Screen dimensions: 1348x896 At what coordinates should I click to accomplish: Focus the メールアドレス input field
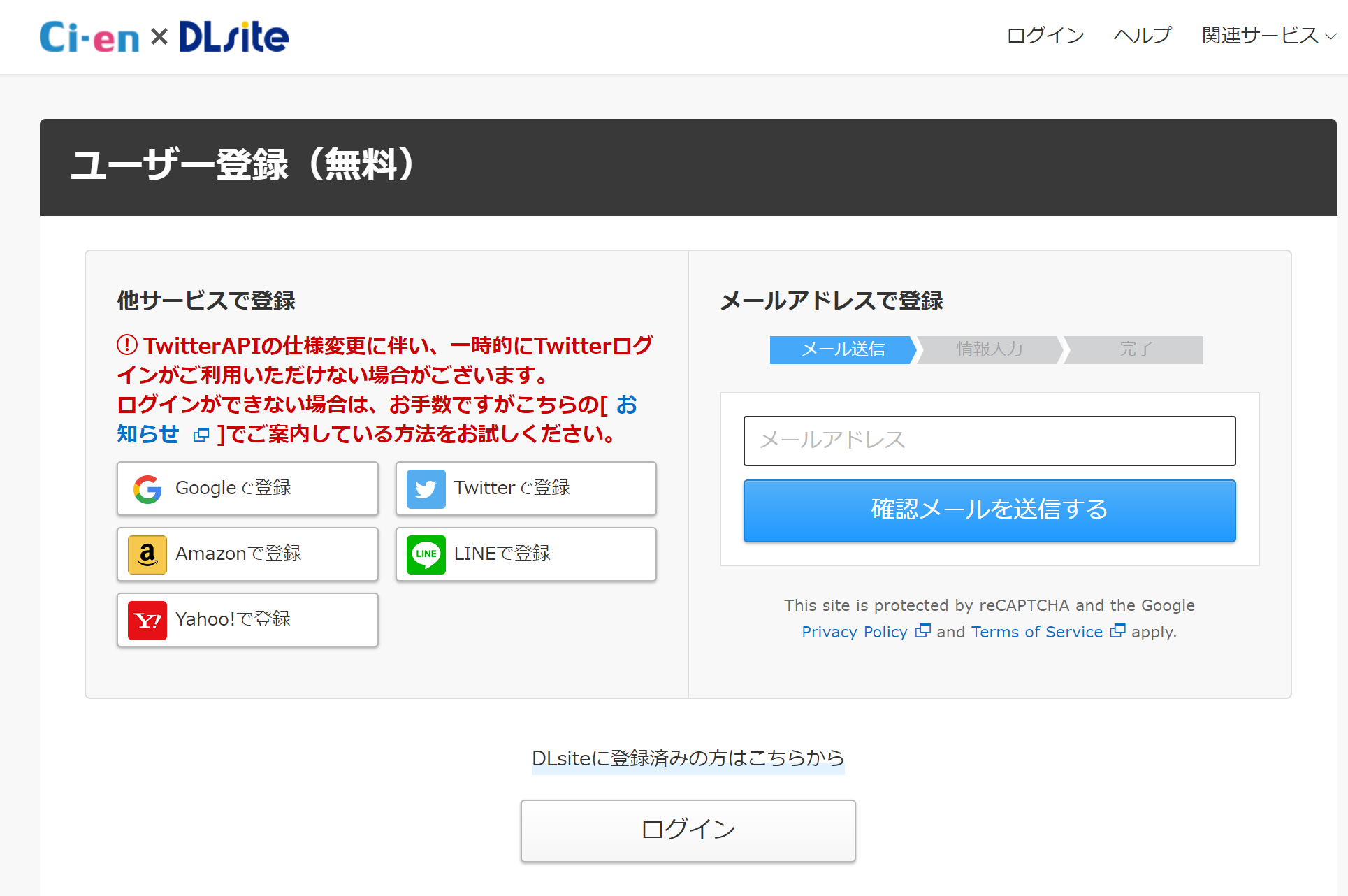click(989, 441)
